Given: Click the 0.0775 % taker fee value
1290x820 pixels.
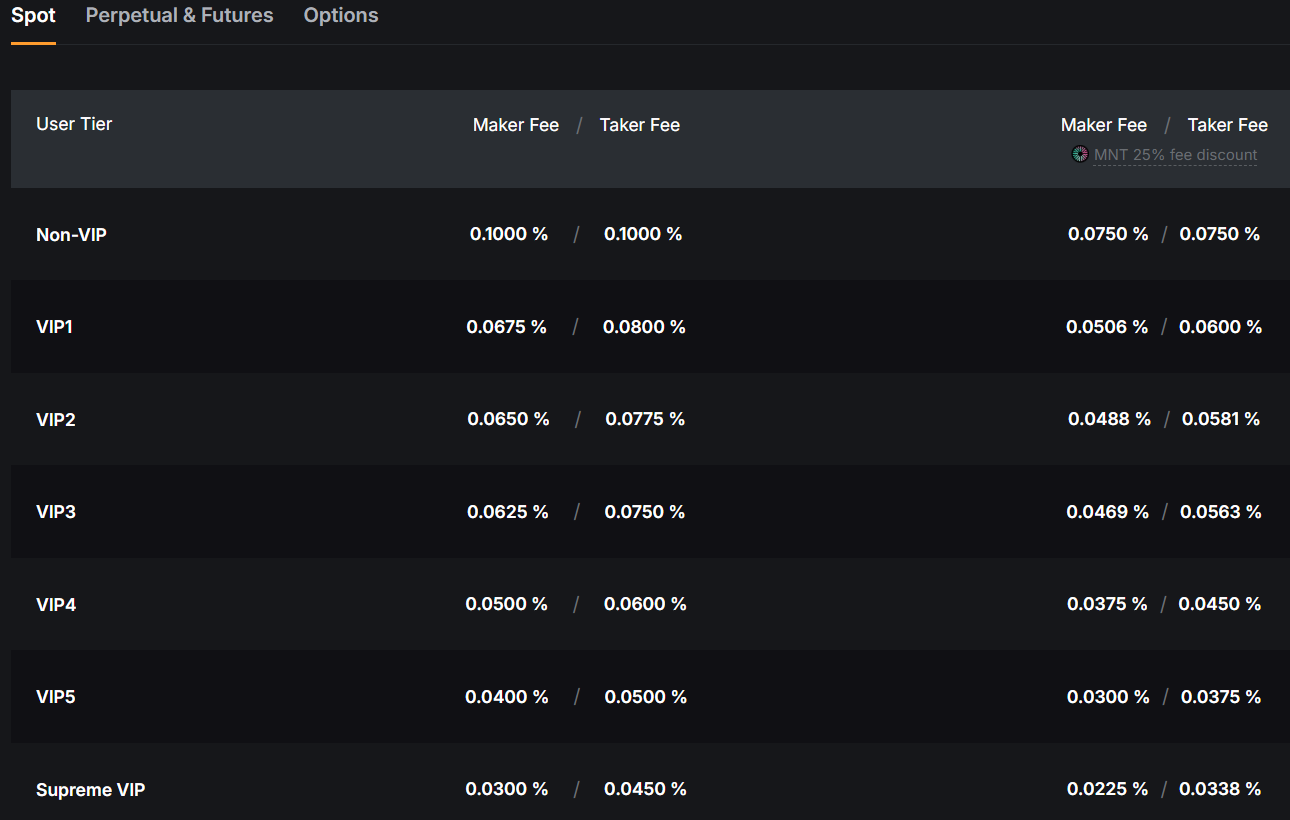Looking at the screenshot, I should (x=645, y=419).
